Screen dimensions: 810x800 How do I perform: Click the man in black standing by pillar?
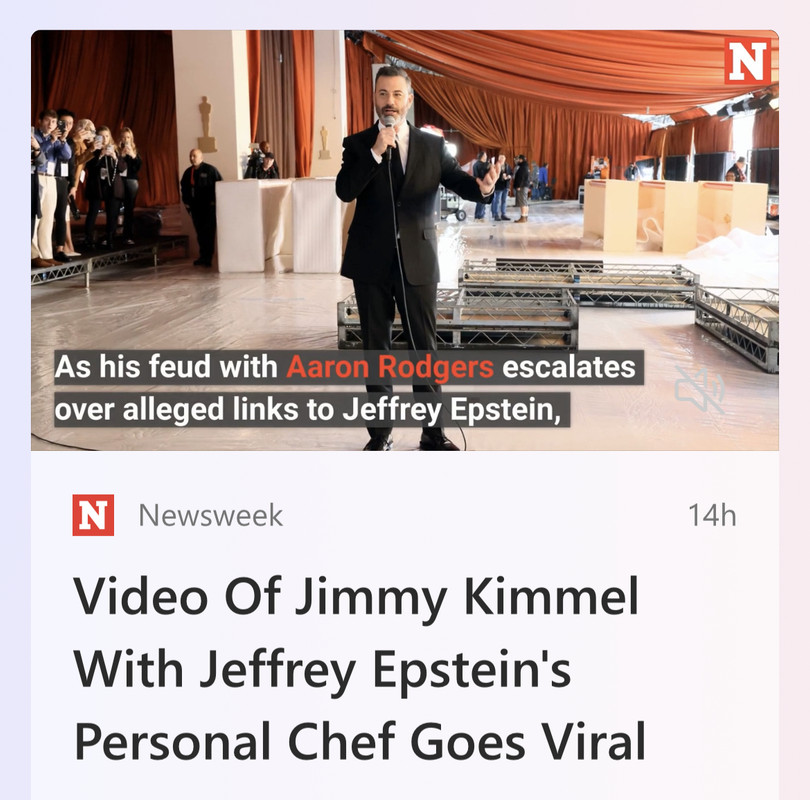coord(200,207)
